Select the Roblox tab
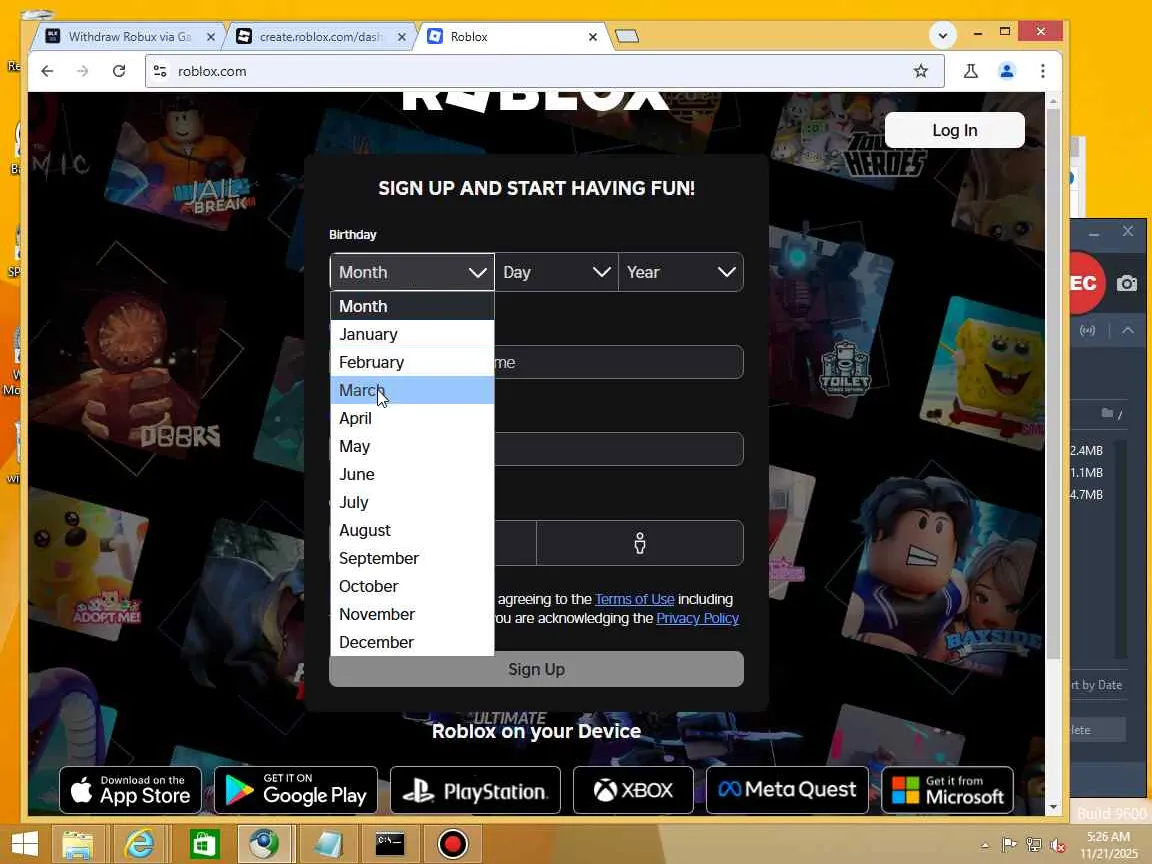The image size is (1152, 864). 512,37
